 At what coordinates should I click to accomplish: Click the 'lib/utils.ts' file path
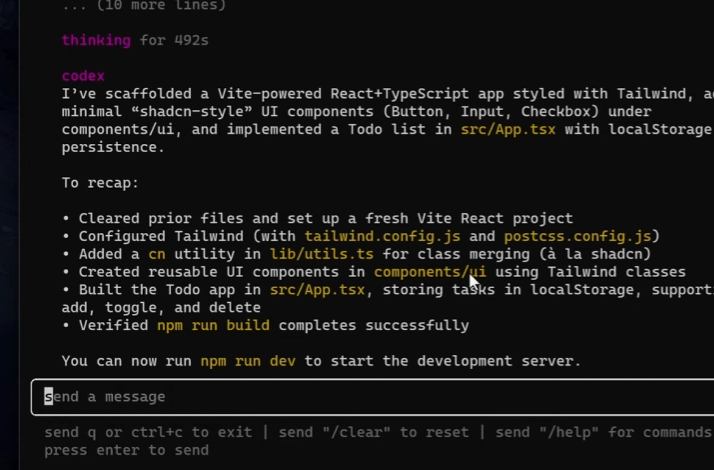(x=321, y=254)
